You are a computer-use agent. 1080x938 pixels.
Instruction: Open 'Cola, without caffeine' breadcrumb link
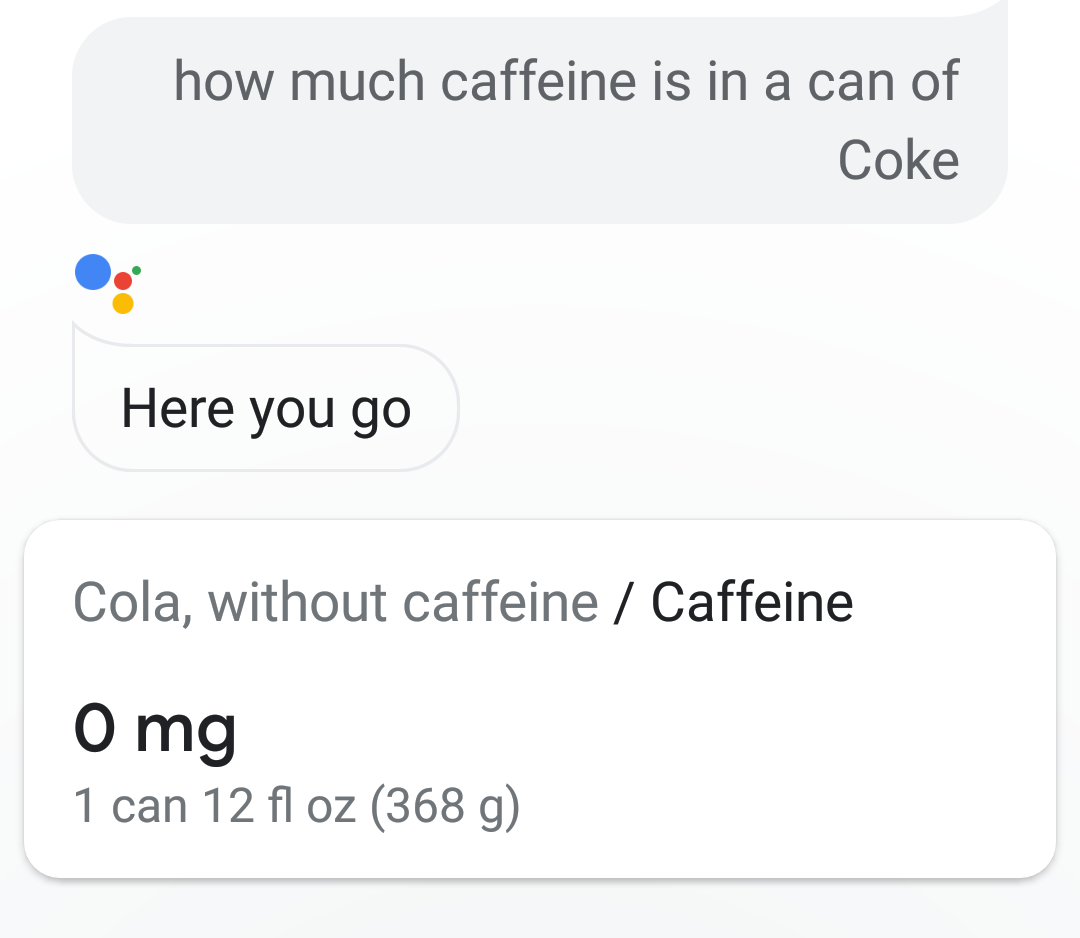coord(336,603)
